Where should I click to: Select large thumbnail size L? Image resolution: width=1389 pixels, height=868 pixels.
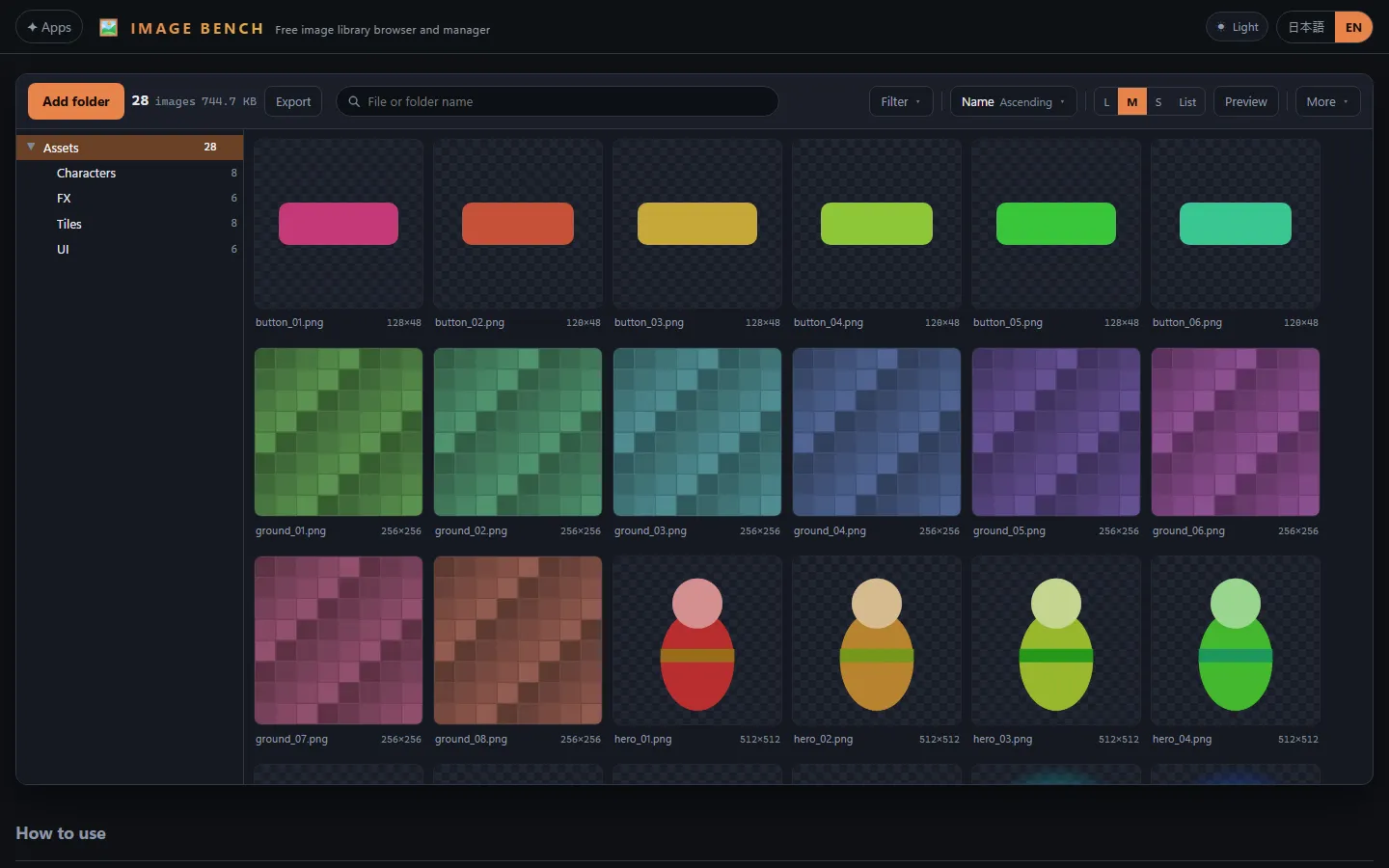pyautogui.click(x=1106, y=101)
